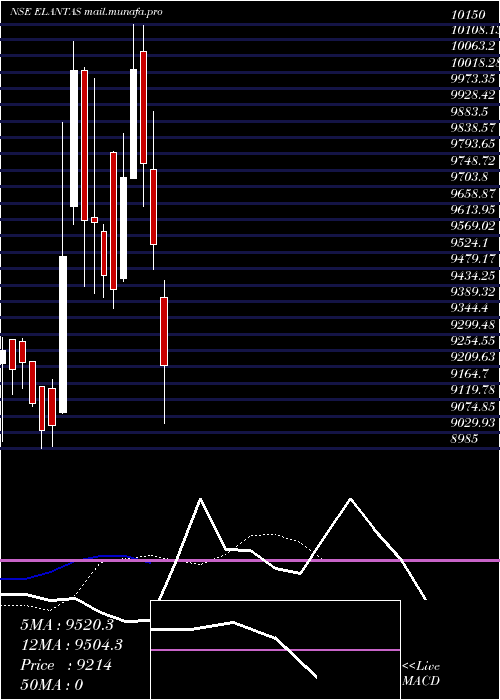This screenshot has height=700, width=500.
Task: Select the 9074.85 price level label
Action: pos(473,406)
